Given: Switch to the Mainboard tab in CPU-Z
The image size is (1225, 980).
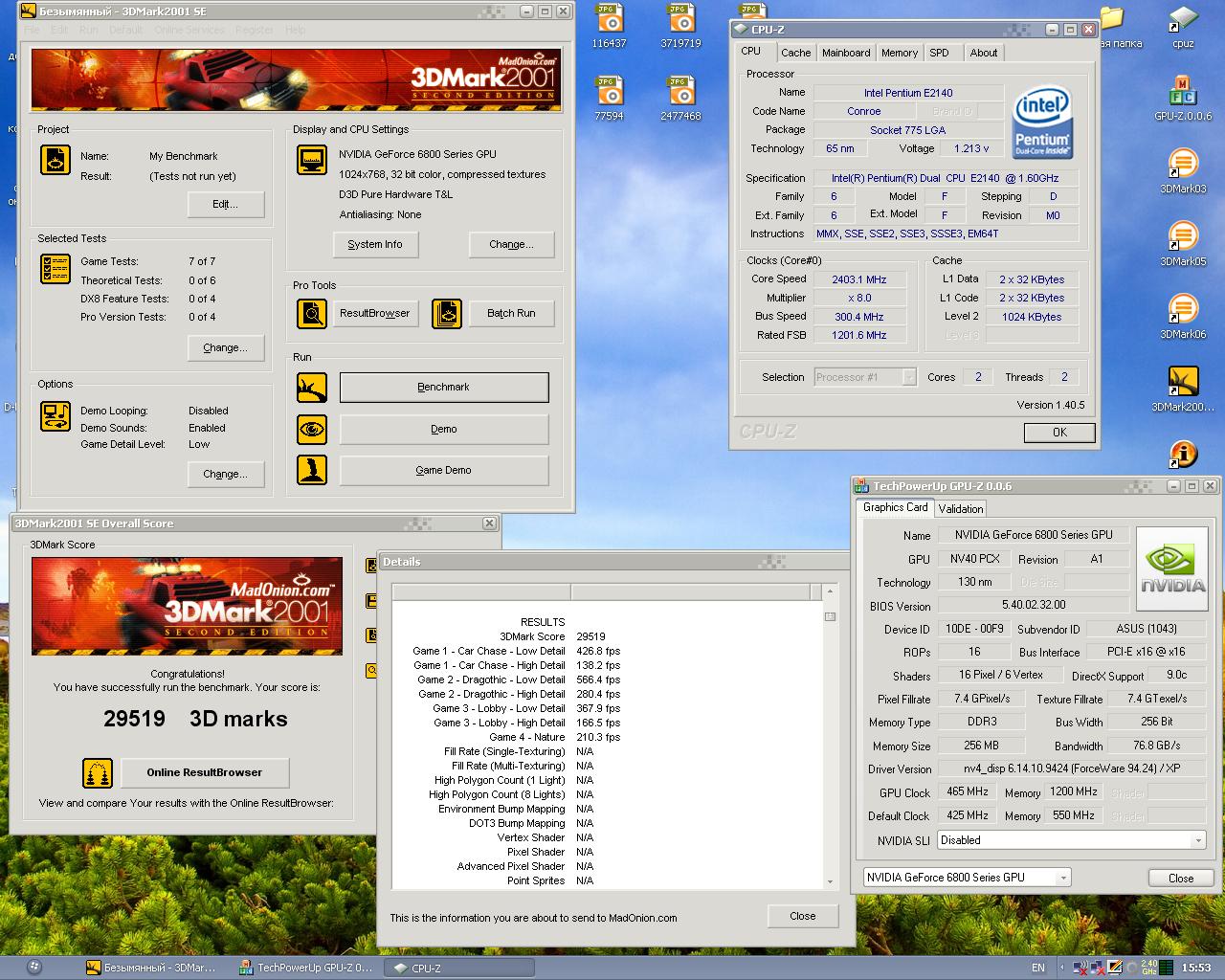Looking at the screenshot, I should click(x=846, y=53).
